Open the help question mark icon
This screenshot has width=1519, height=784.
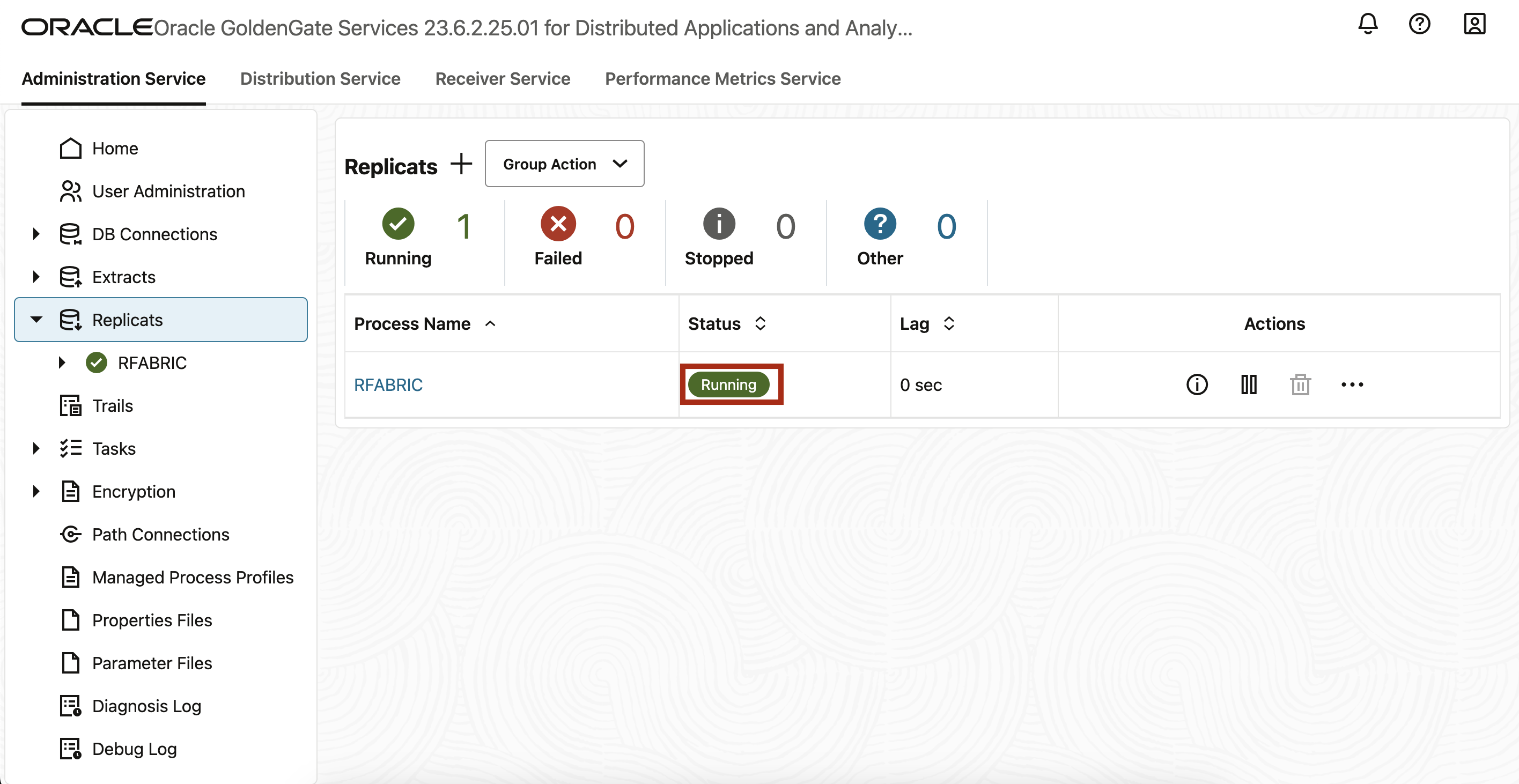tap(1419, 25)
